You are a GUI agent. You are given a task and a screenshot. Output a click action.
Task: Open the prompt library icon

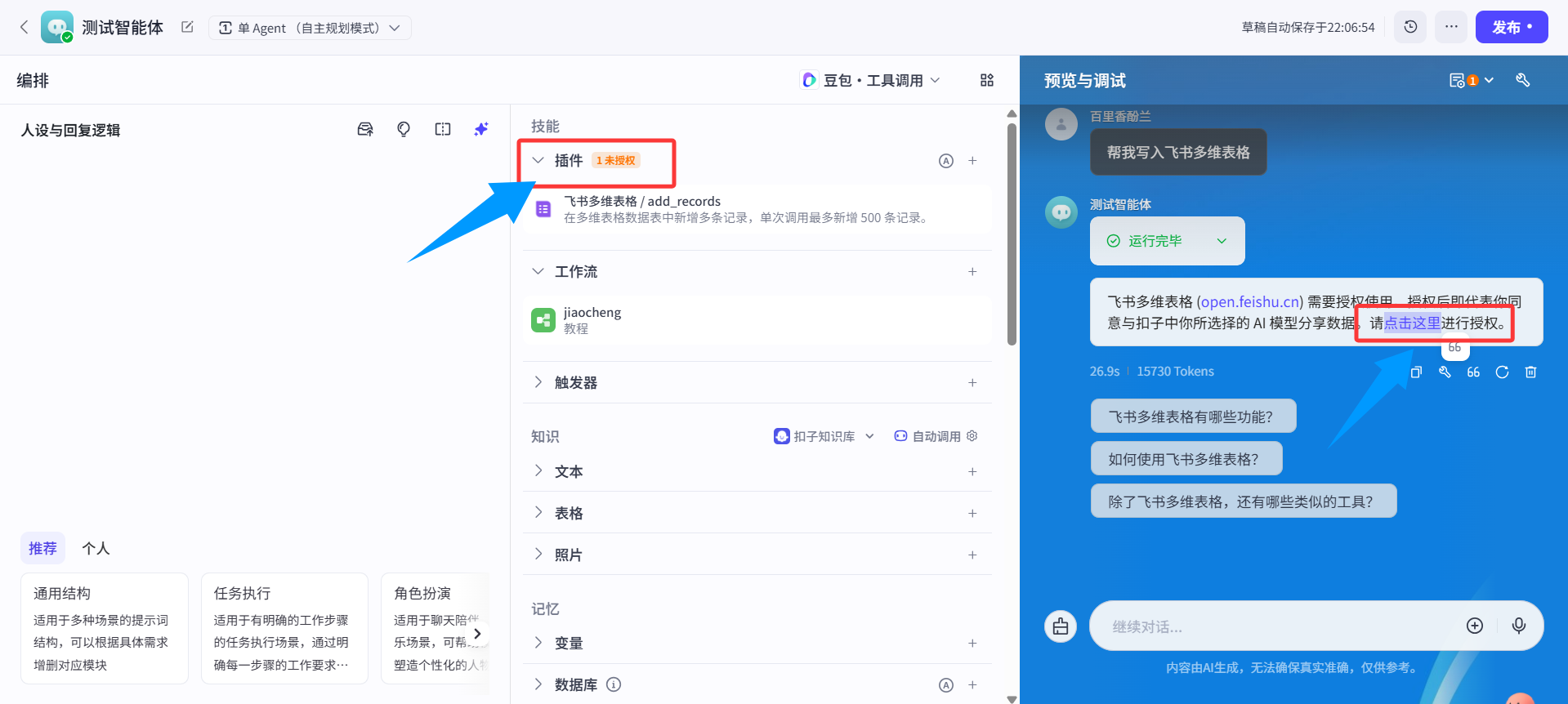pos(365,129)
